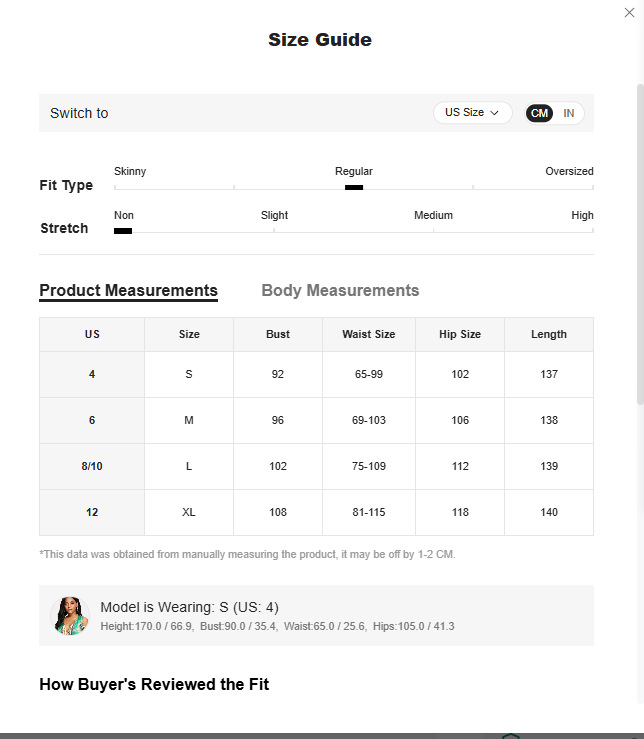Select the CM unit toggle

click(x=540, y=113)
